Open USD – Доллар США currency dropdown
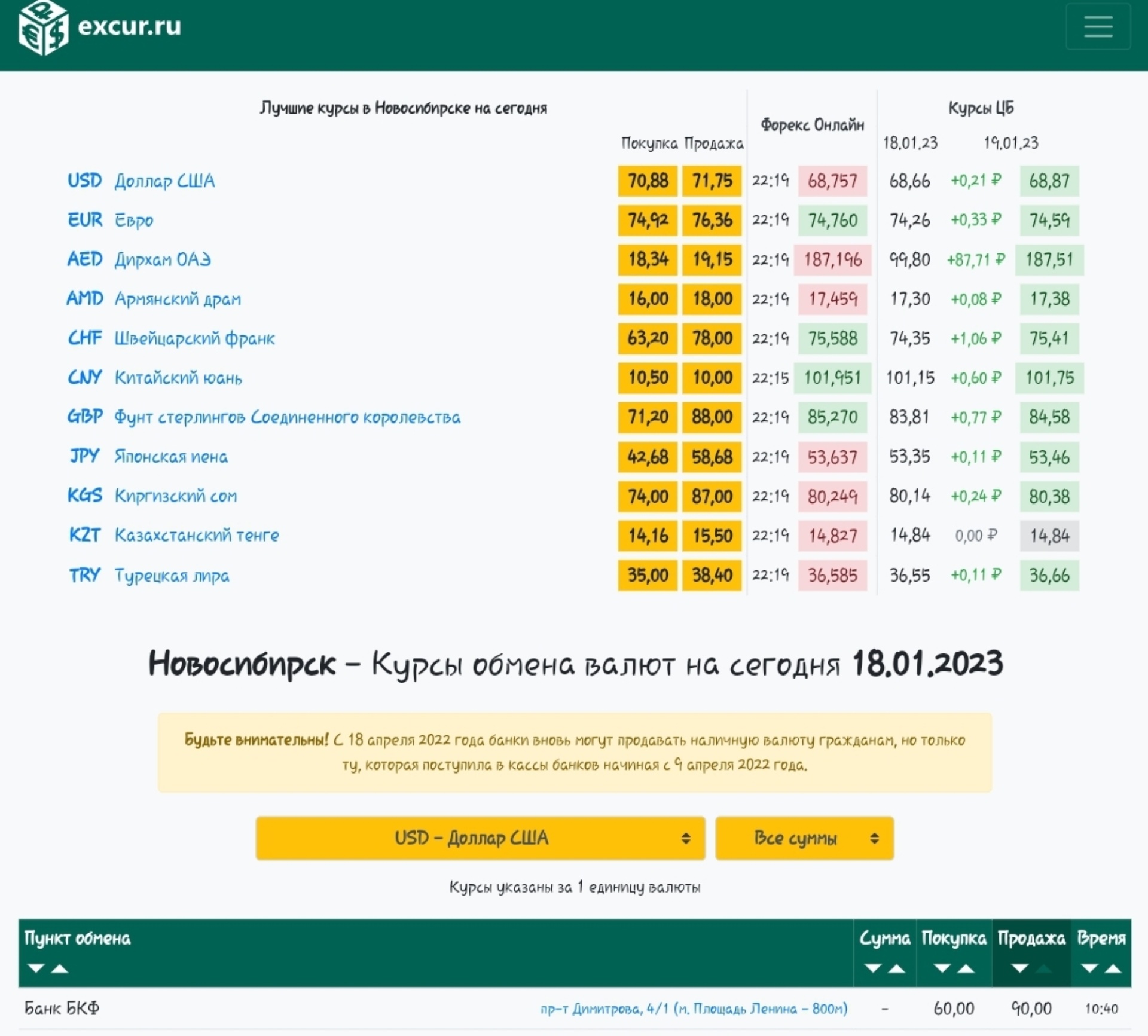 click(x=480, y=838)
